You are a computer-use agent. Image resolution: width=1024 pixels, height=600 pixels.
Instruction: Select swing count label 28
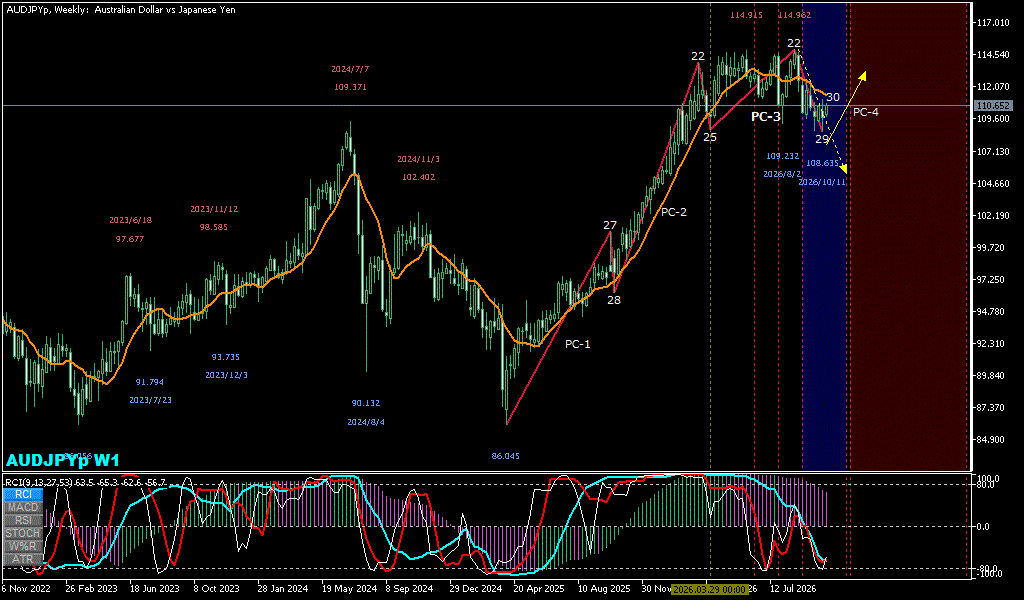pos(614,300)
